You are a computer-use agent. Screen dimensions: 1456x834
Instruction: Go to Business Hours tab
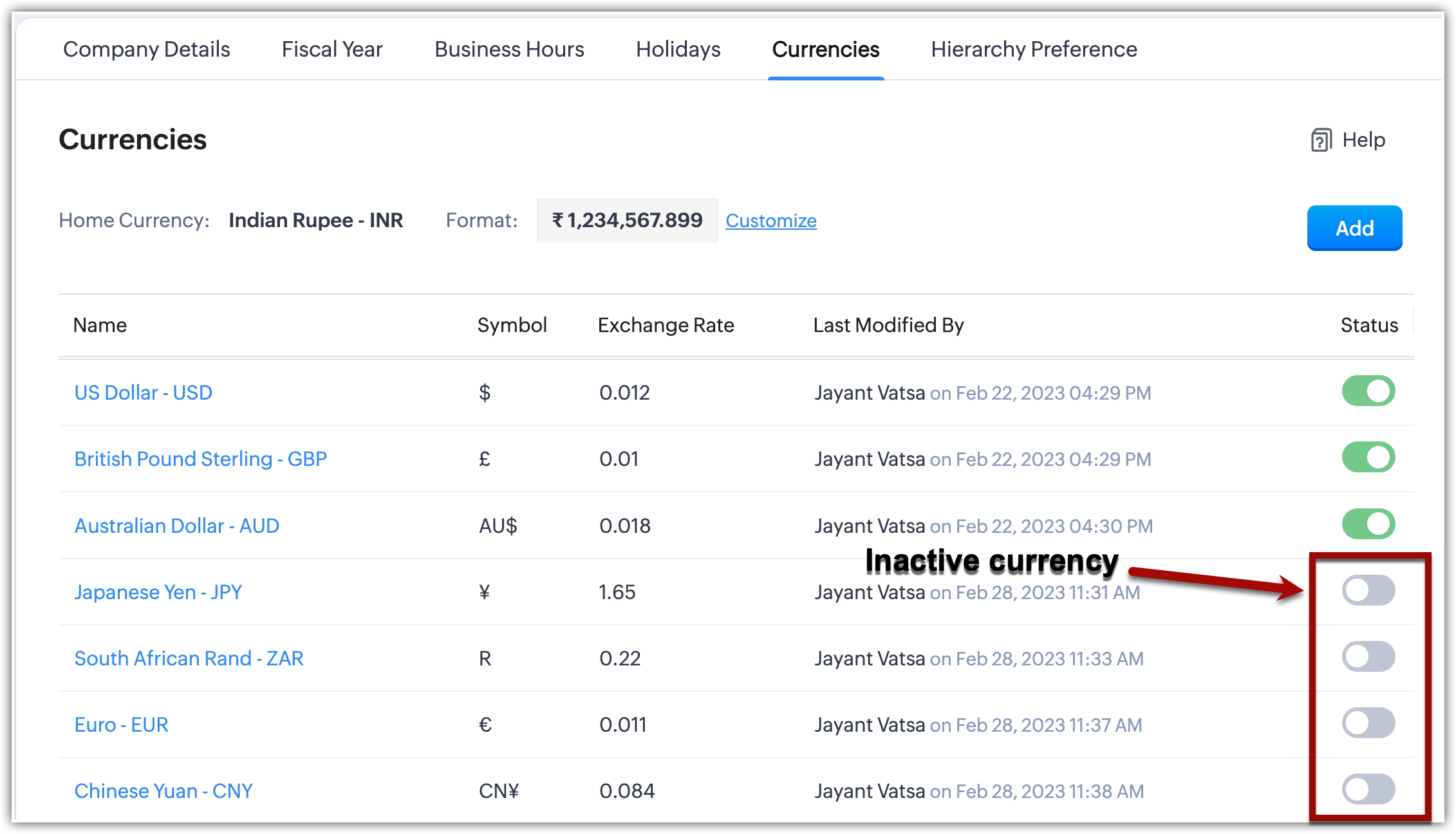click(509, 50)
